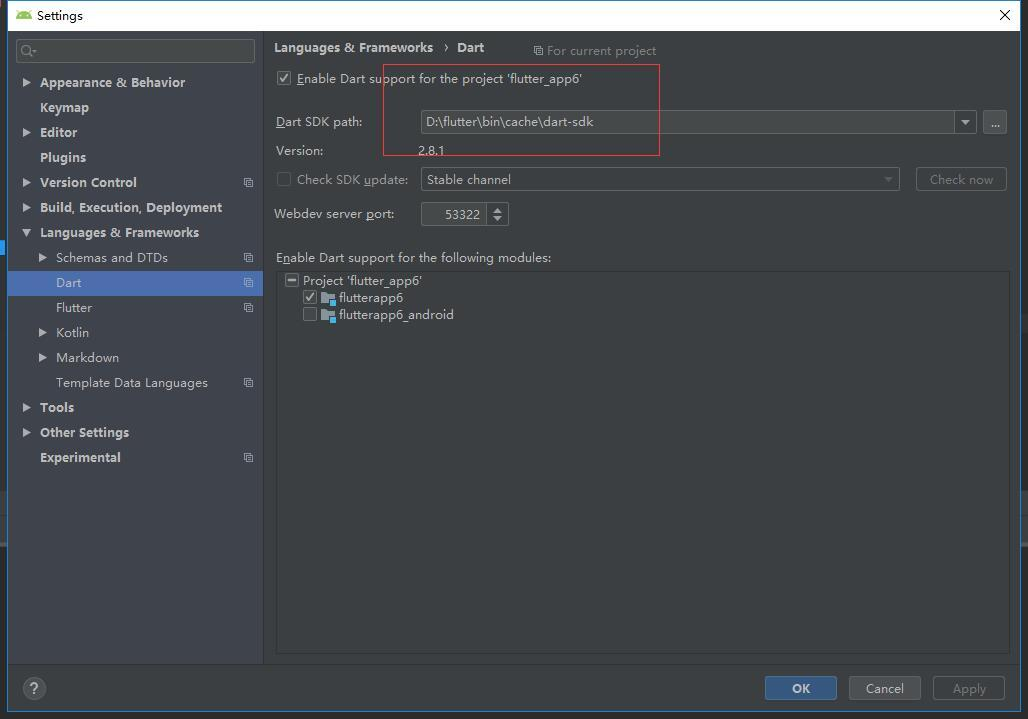Collapse Languages & Frameworks arrow

point(27,233)
